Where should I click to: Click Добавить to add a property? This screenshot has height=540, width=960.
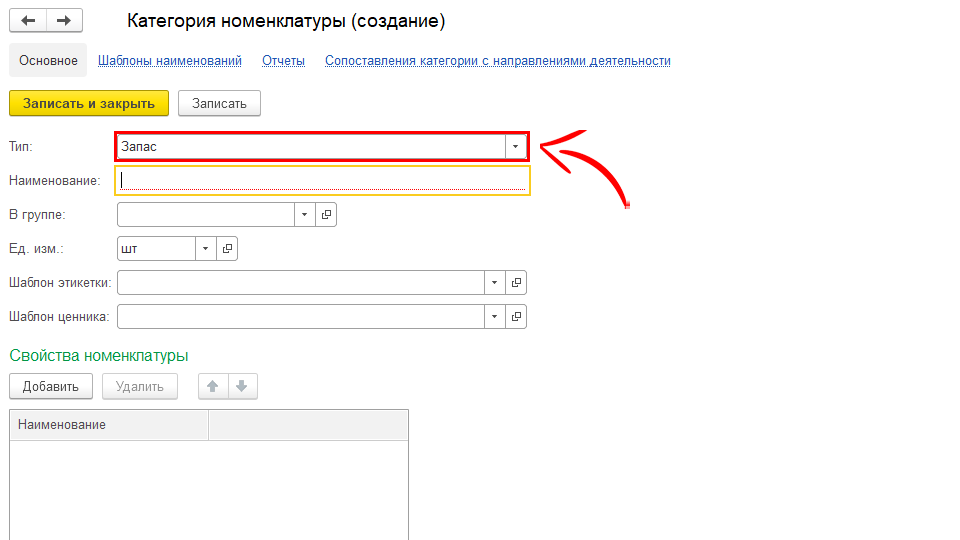pos(50,386)
